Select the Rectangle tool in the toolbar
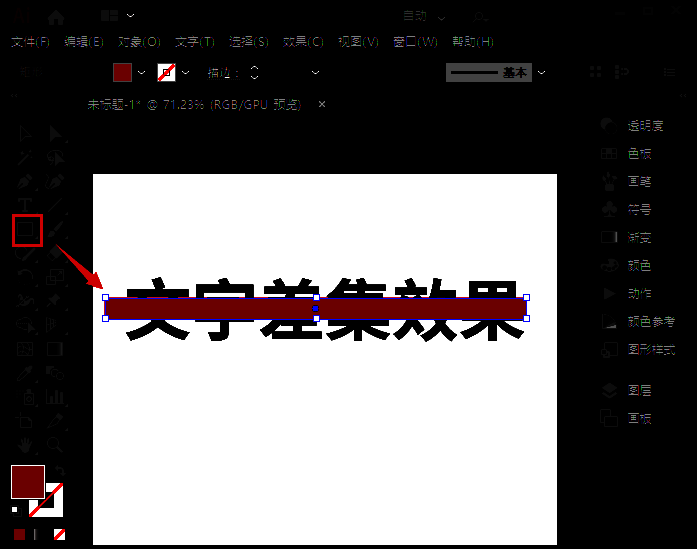 coord(27,231)
